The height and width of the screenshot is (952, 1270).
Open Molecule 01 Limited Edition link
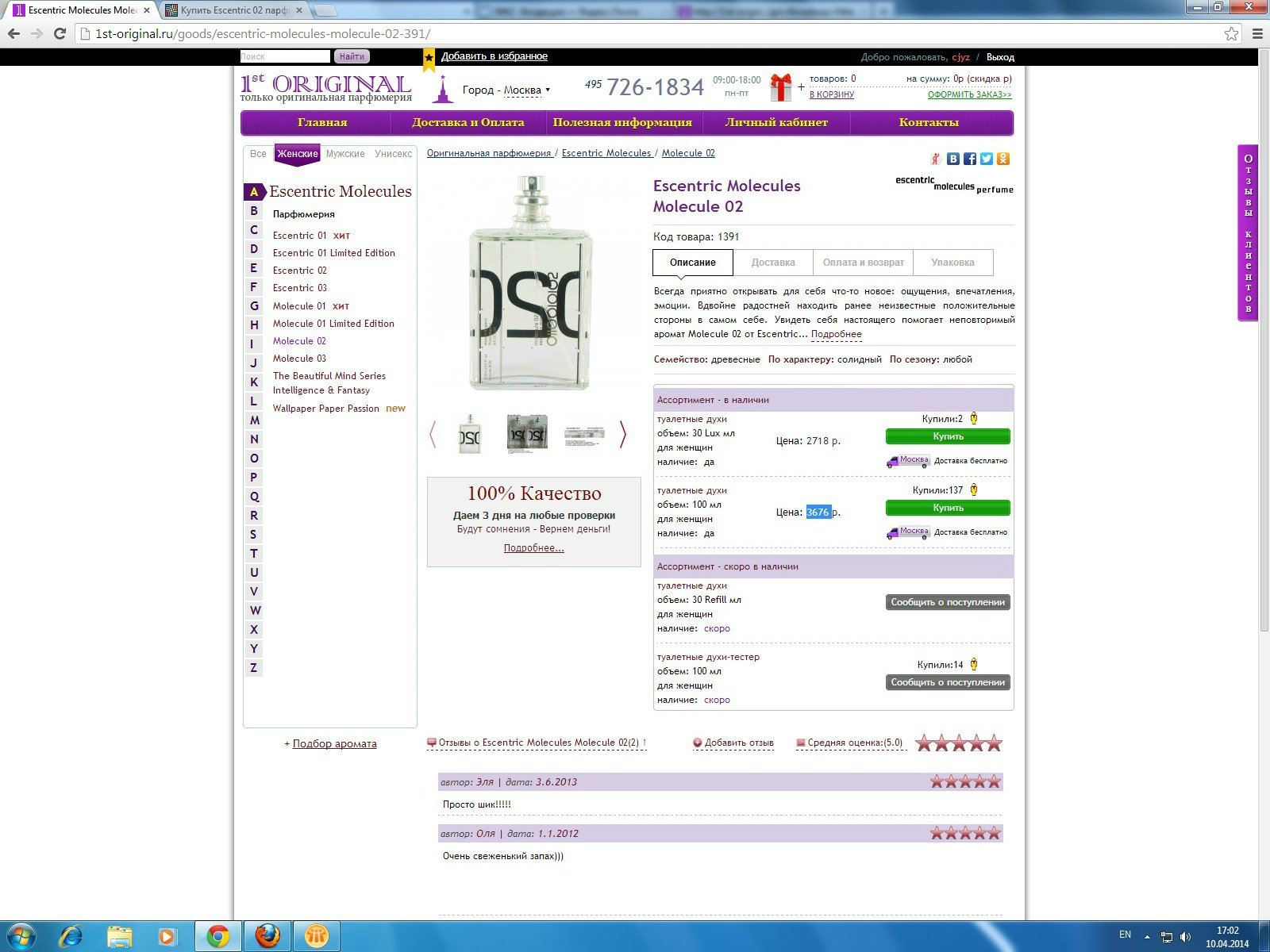point(333,324)
